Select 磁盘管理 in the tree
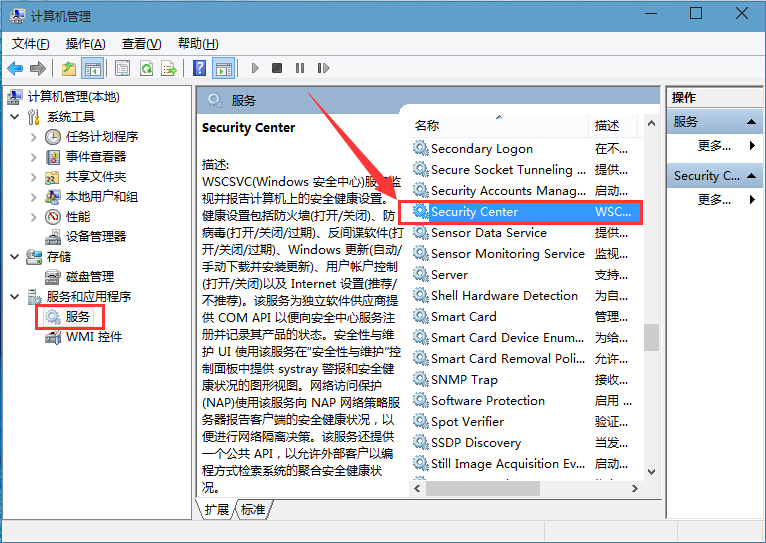766x543 pixels. pos(90,277)
